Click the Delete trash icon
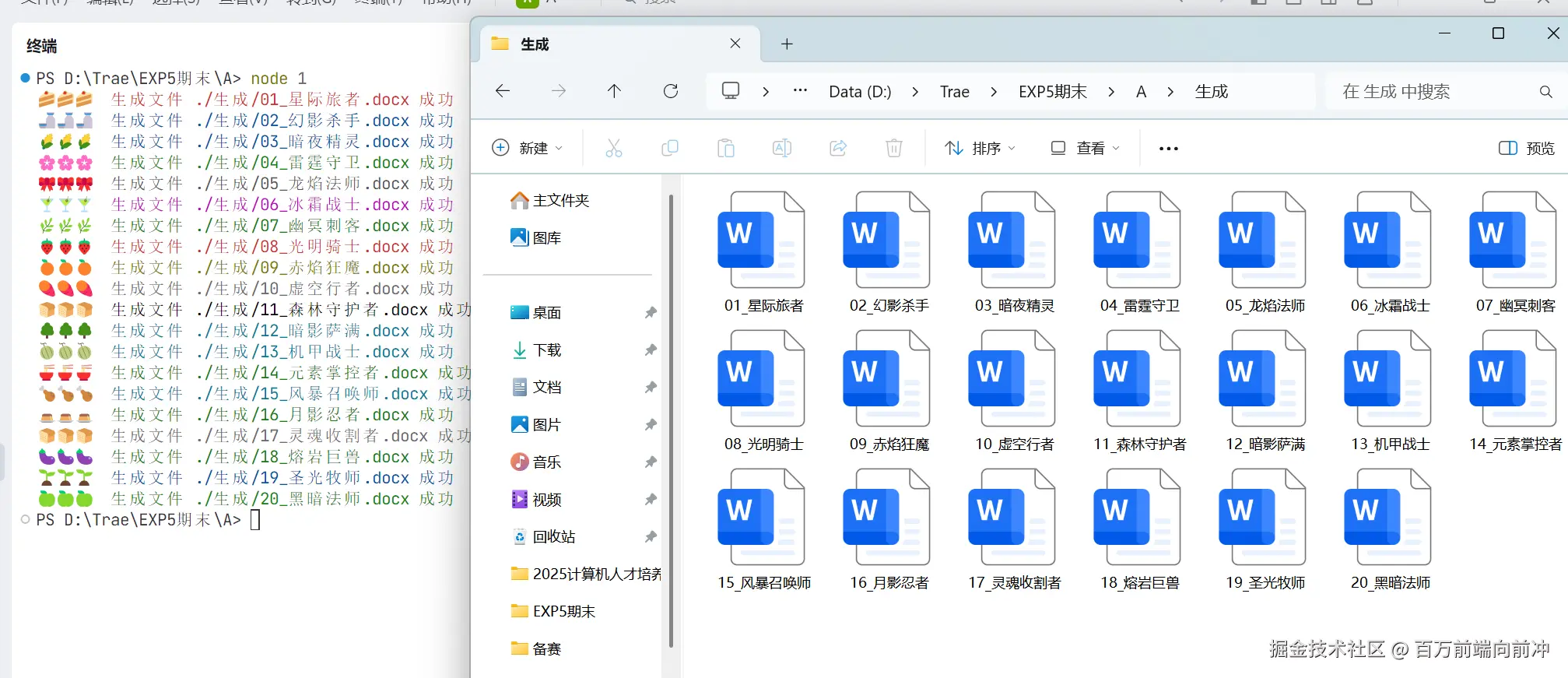 [x=894, y=148]
